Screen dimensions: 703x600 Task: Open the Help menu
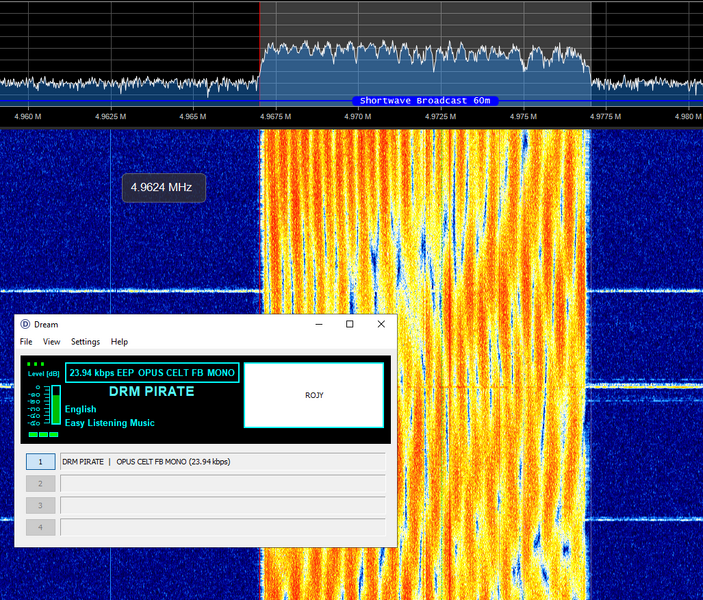(x=119, y=342)
